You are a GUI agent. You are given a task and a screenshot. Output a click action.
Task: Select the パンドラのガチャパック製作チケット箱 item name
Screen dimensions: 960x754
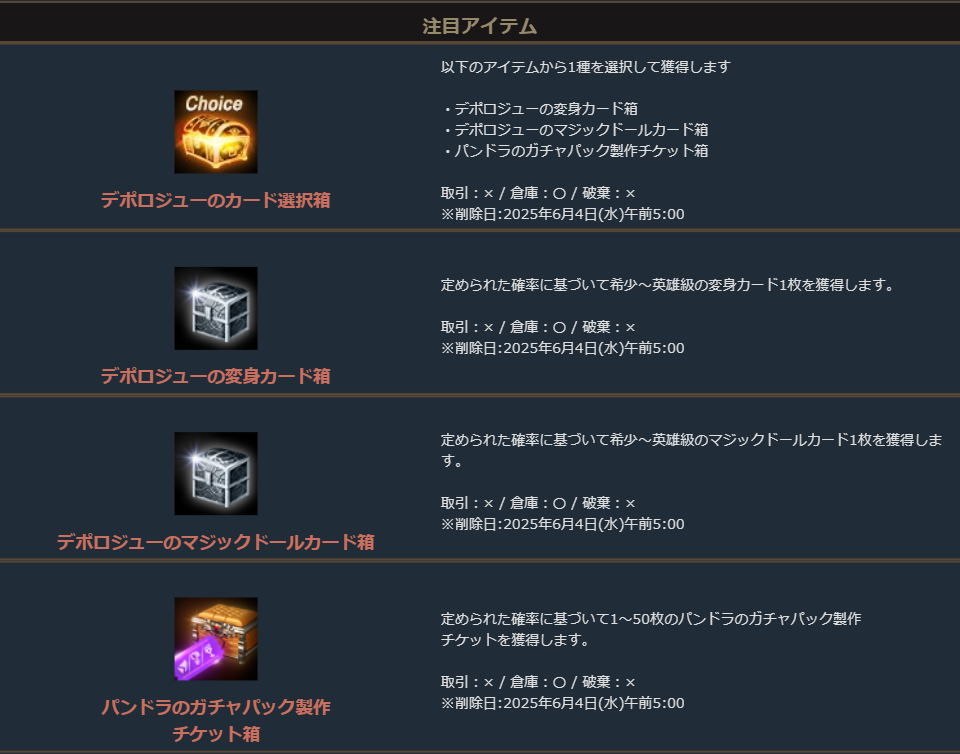216,720
